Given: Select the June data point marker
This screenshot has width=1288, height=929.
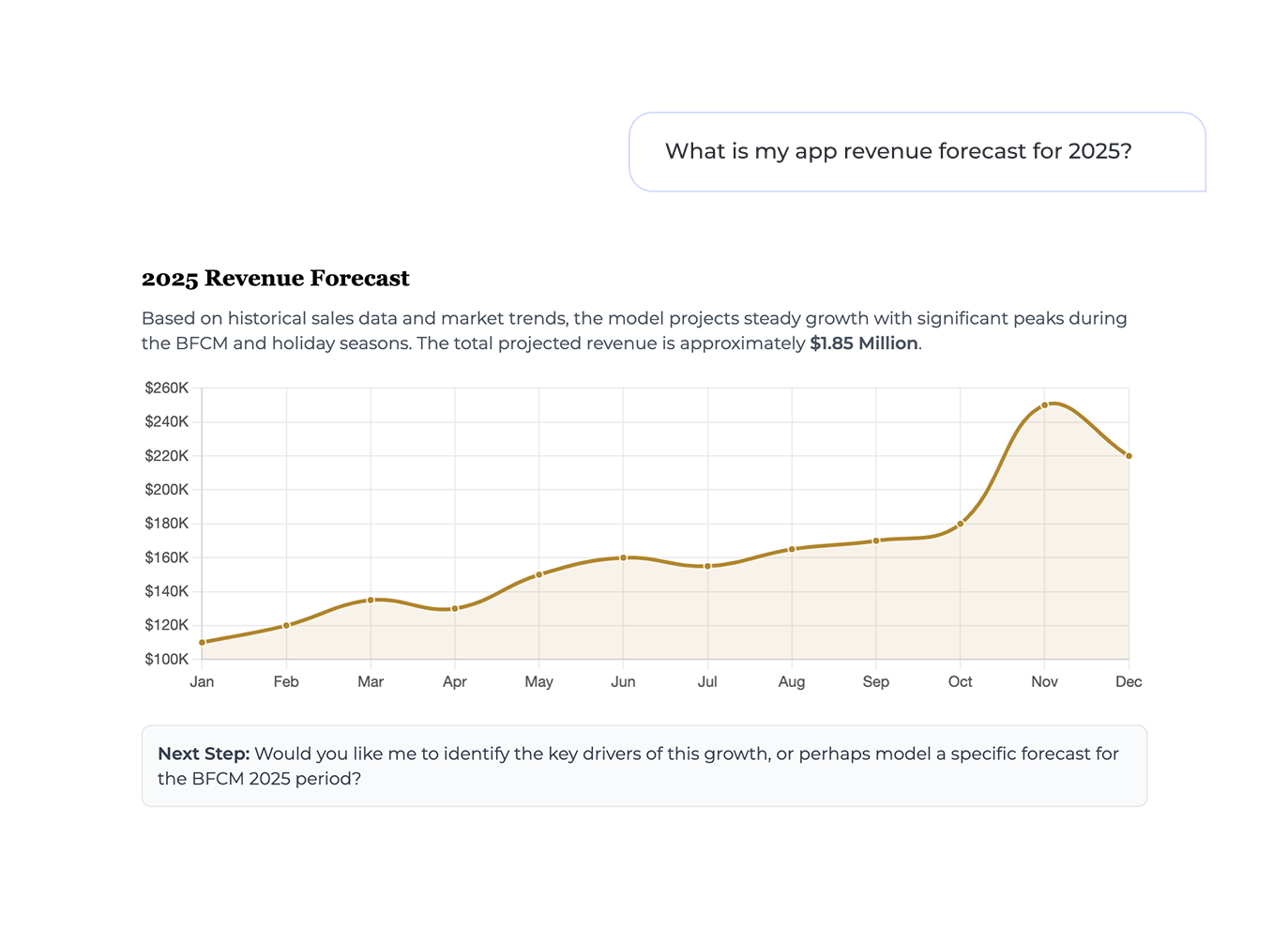Looking at the screenshot, I should (623, 557).
